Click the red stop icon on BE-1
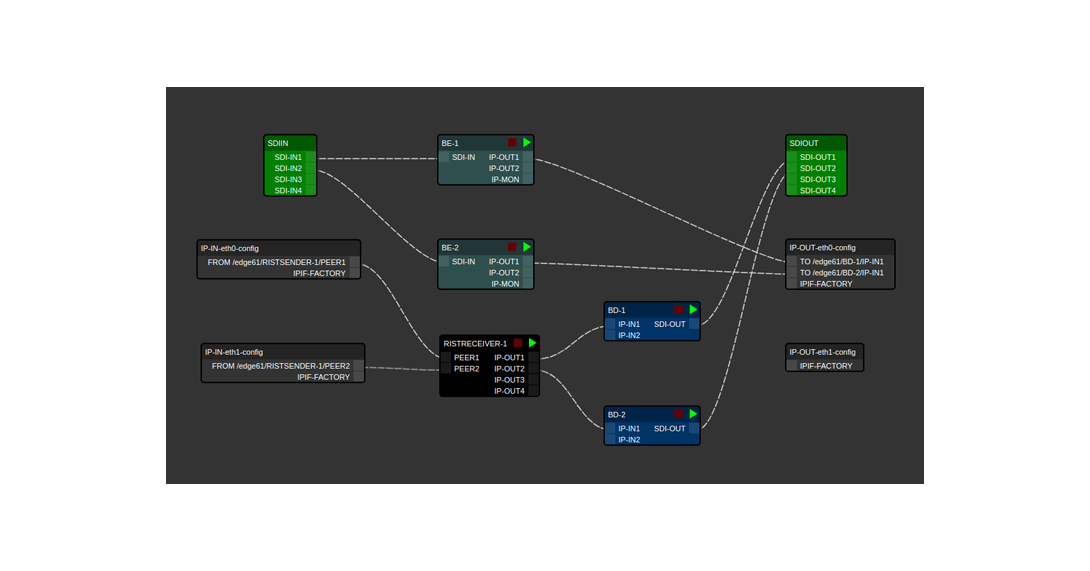 [x=513, y=143]
